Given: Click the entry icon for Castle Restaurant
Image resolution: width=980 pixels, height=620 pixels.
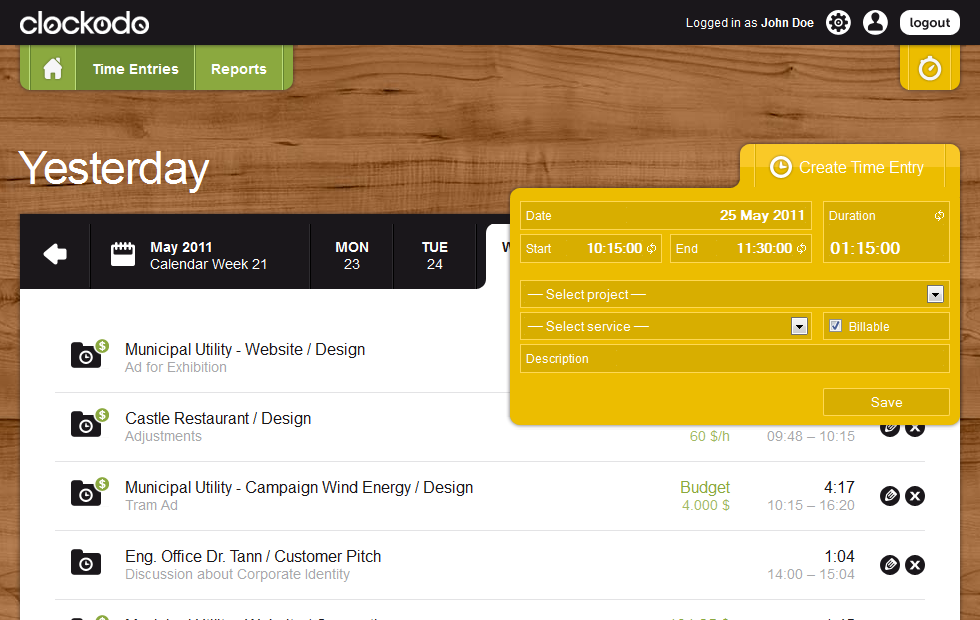Looking at the screenshot, I should click(x=89, y=422).
